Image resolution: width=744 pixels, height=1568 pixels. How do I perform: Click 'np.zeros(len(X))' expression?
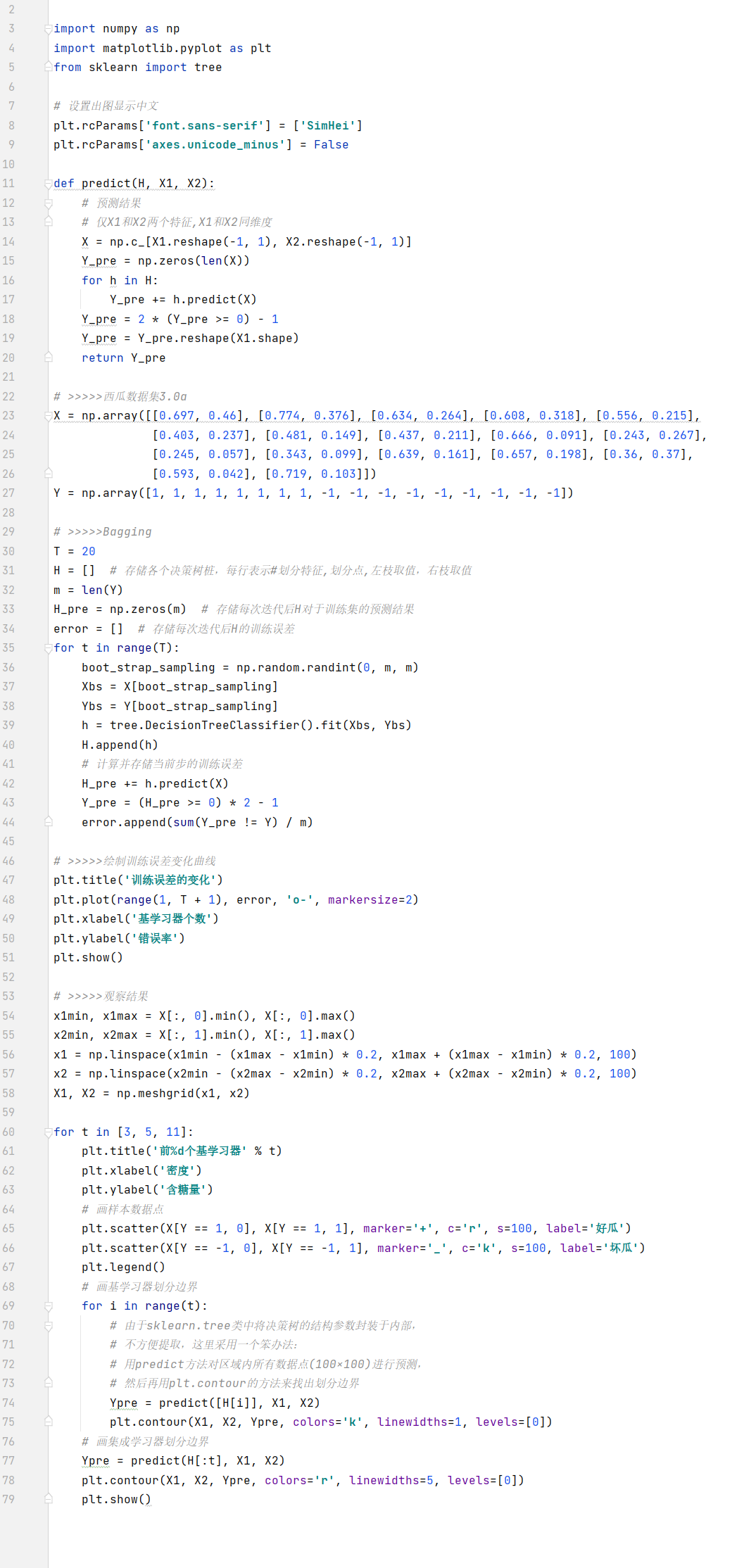tap(194, 261)
